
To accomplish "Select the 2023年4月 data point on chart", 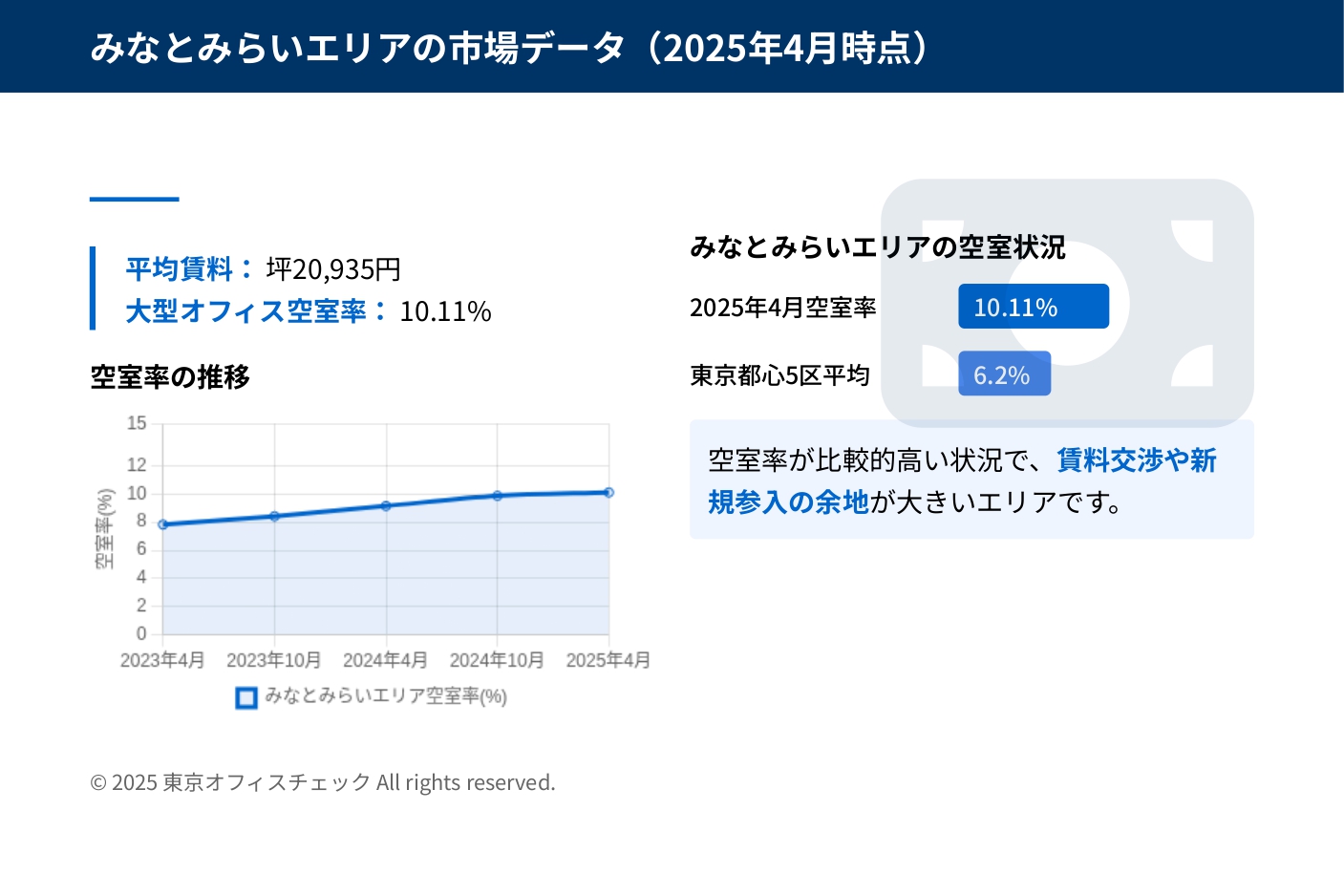I will 163,524.
